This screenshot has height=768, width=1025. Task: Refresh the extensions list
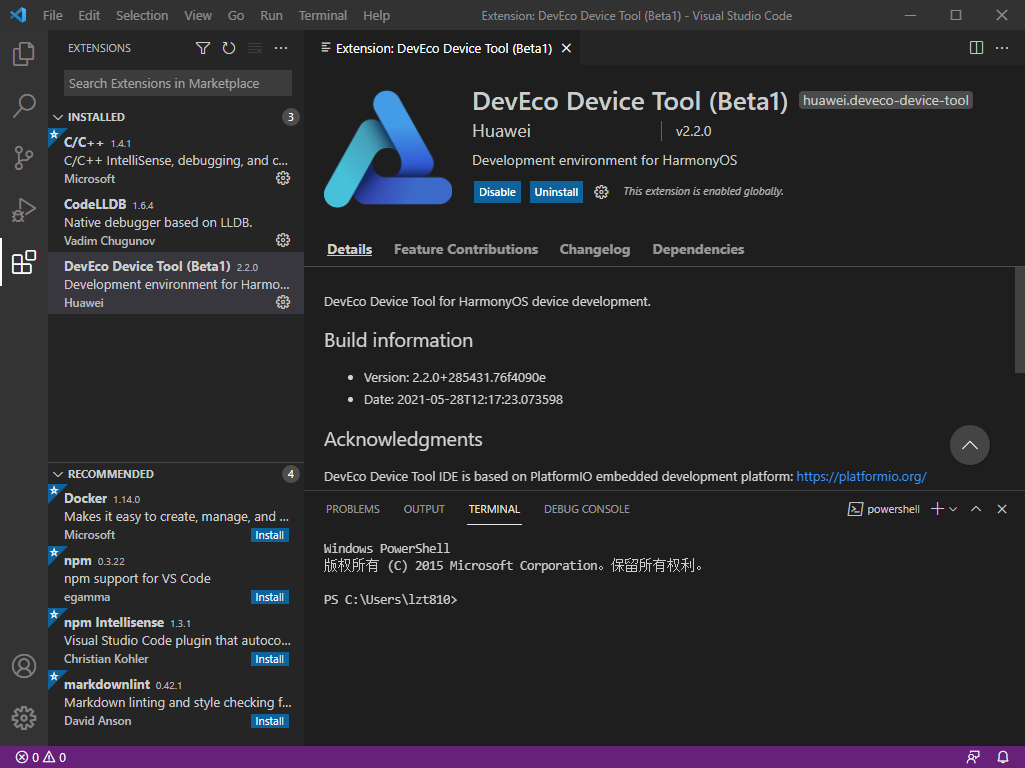point(229,47)
